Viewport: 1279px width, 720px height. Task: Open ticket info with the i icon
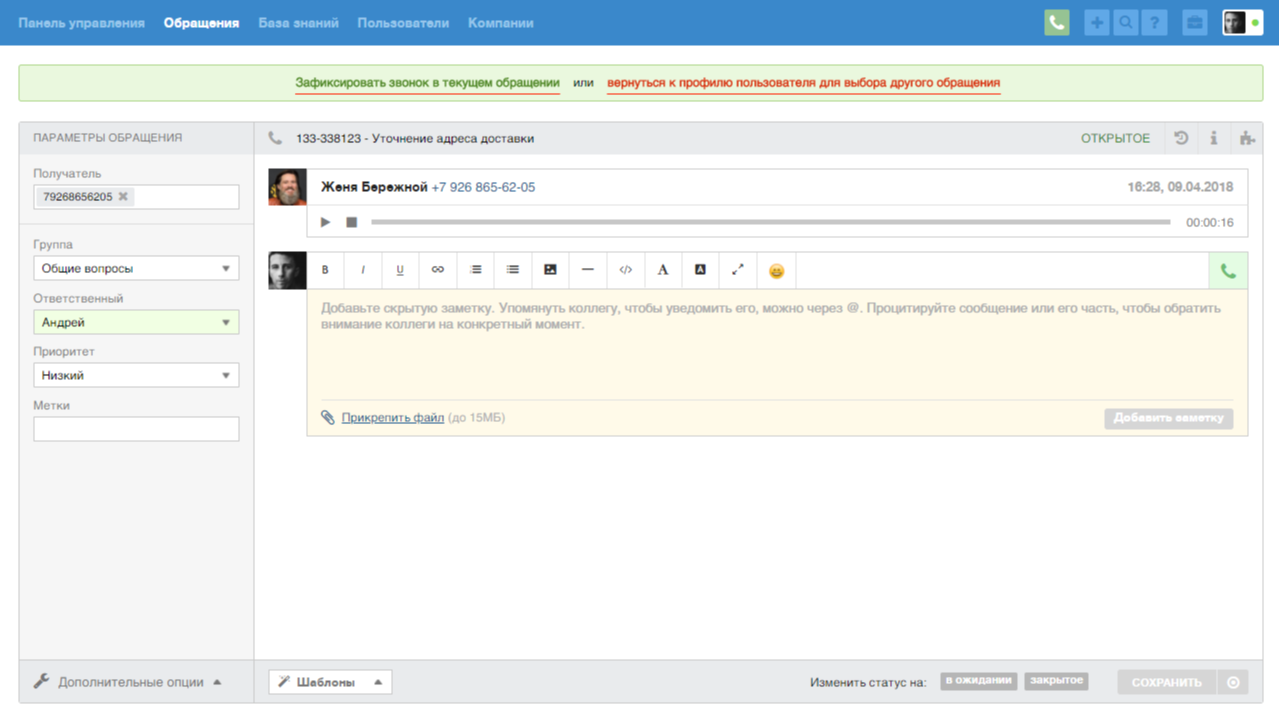pos(1213,138)
